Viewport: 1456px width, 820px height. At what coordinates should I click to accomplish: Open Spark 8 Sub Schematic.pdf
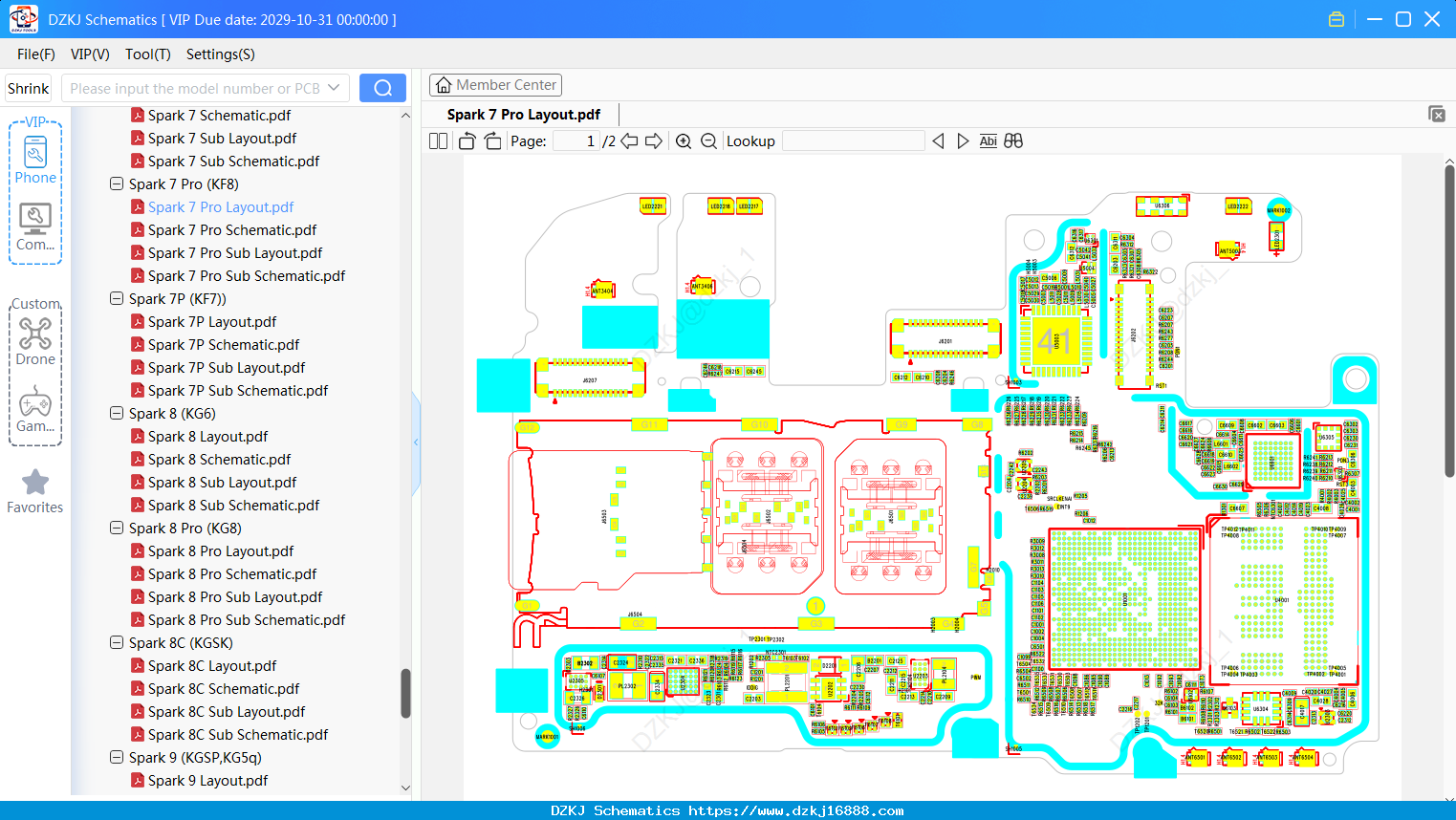233,506
